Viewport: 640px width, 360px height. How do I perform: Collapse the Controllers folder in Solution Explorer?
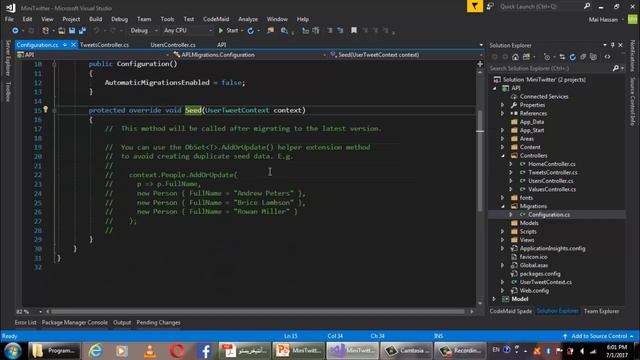coord(503,156)
